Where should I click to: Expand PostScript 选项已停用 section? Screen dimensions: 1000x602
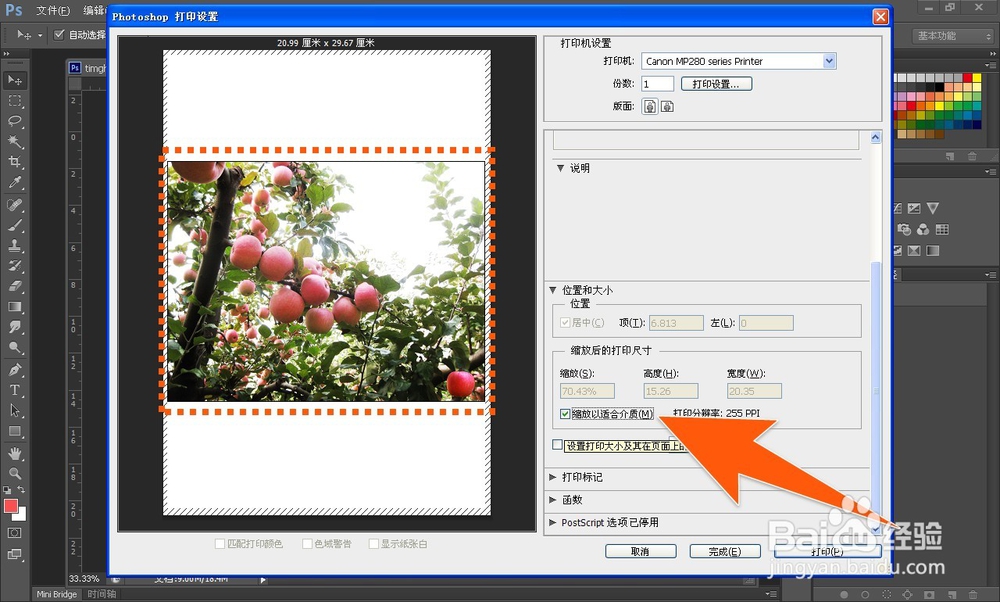pyautogui.click(x=553, y=523)
